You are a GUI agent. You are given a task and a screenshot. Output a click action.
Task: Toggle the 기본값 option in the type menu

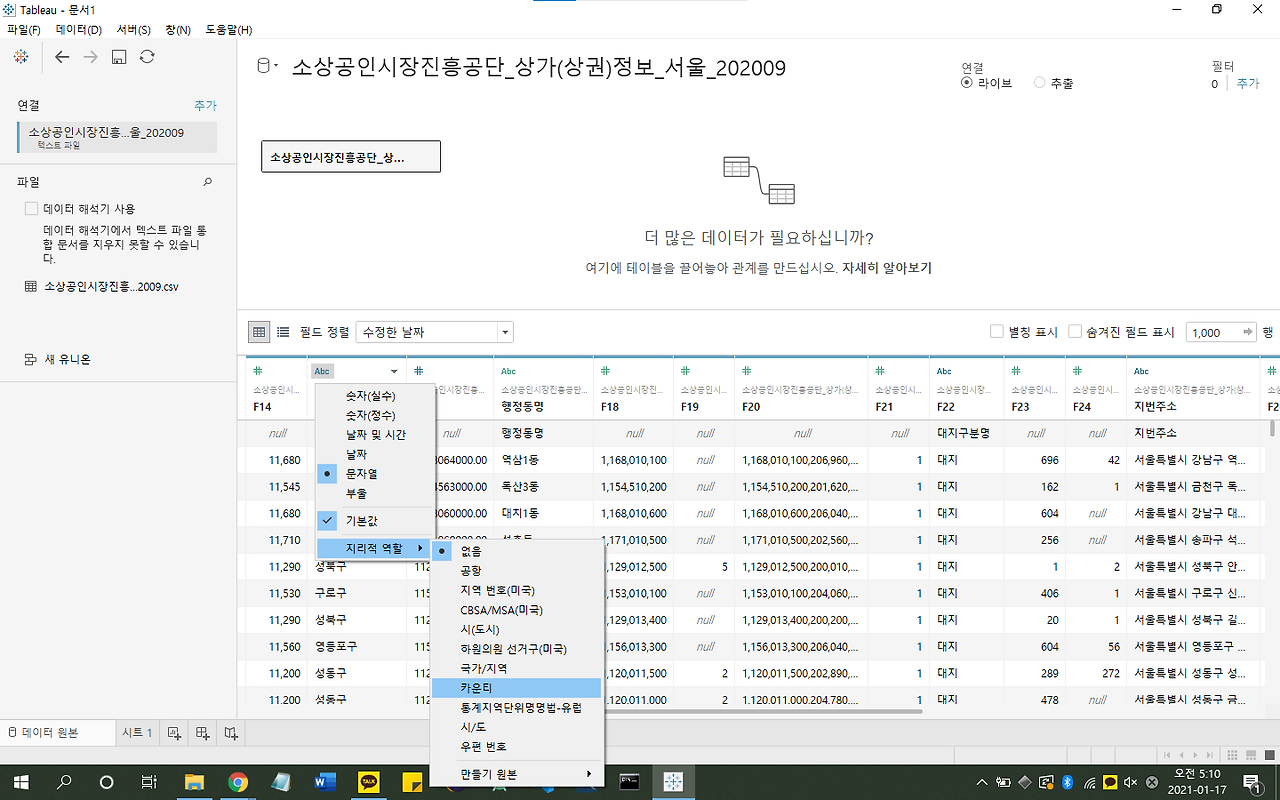[375, 520]
